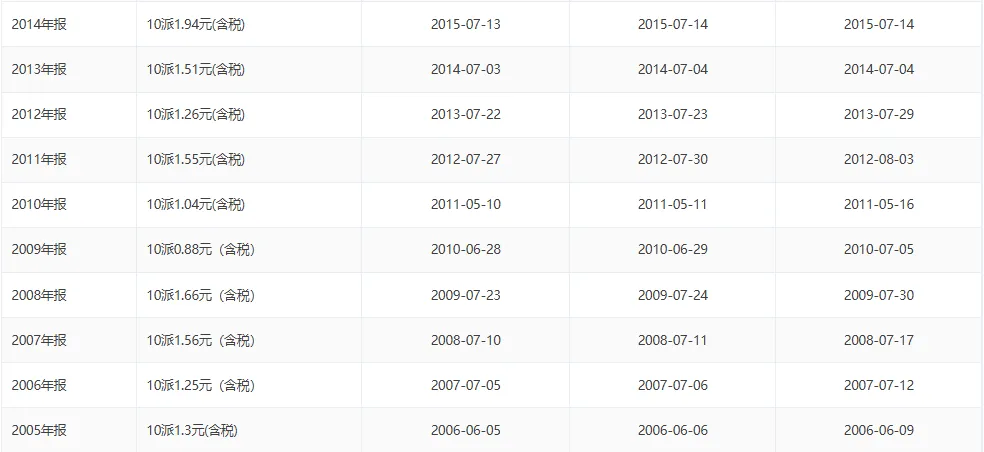Select the 2011年报 row label
The image size is (984, 452).
[x=39, y=159]
